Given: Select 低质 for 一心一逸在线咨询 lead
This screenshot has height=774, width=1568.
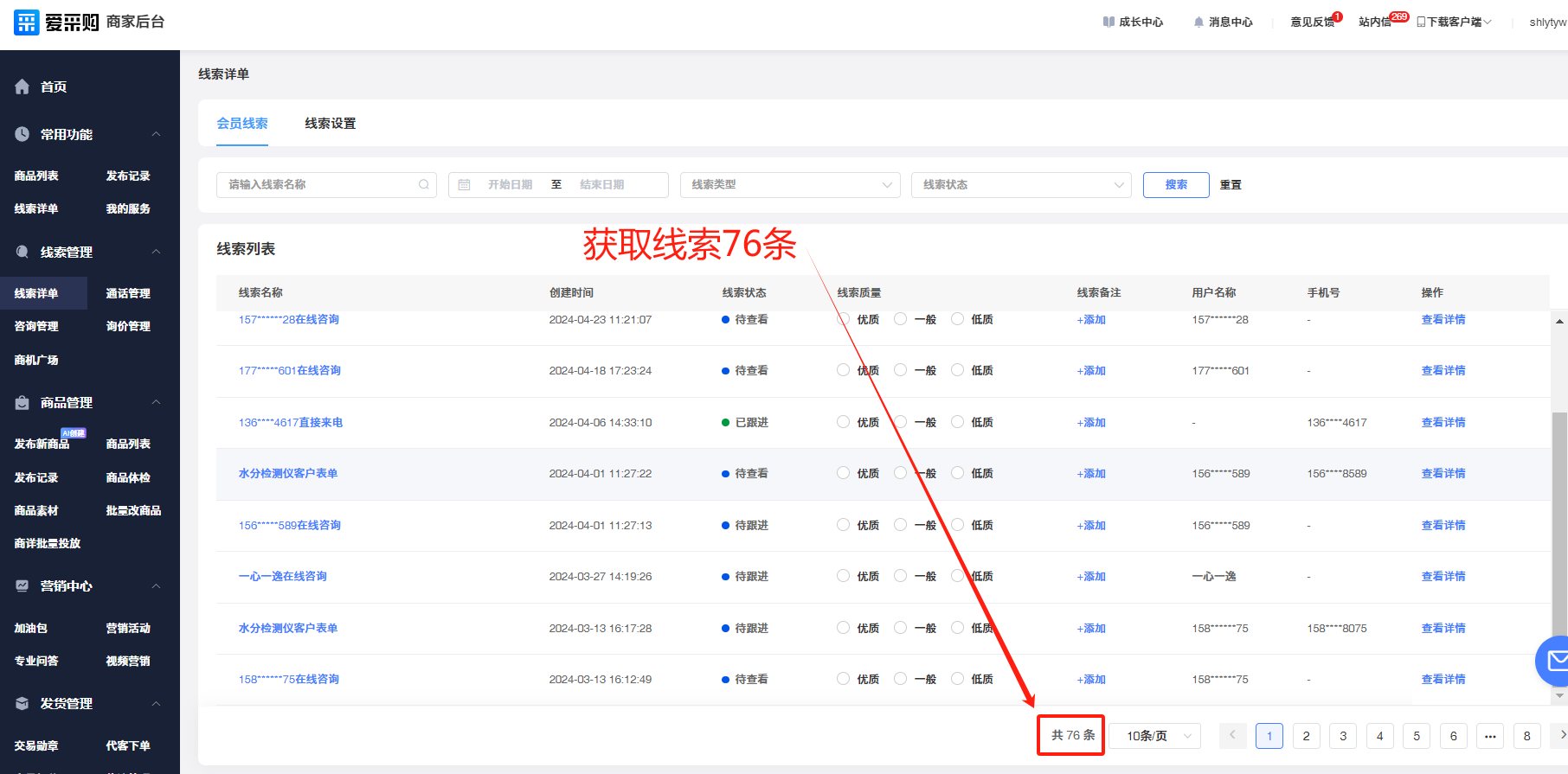Looking at the screenshot, I should tap(958, 576).
